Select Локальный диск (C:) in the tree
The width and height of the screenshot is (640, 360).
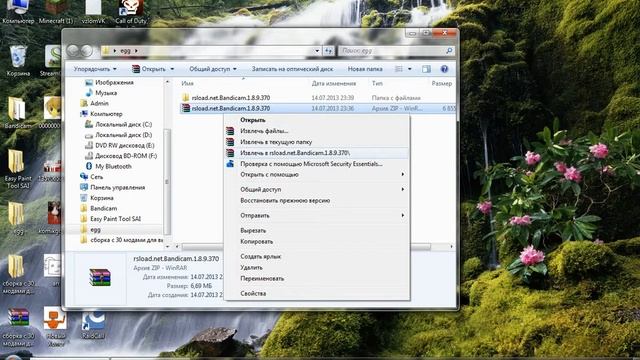[118, 124]
